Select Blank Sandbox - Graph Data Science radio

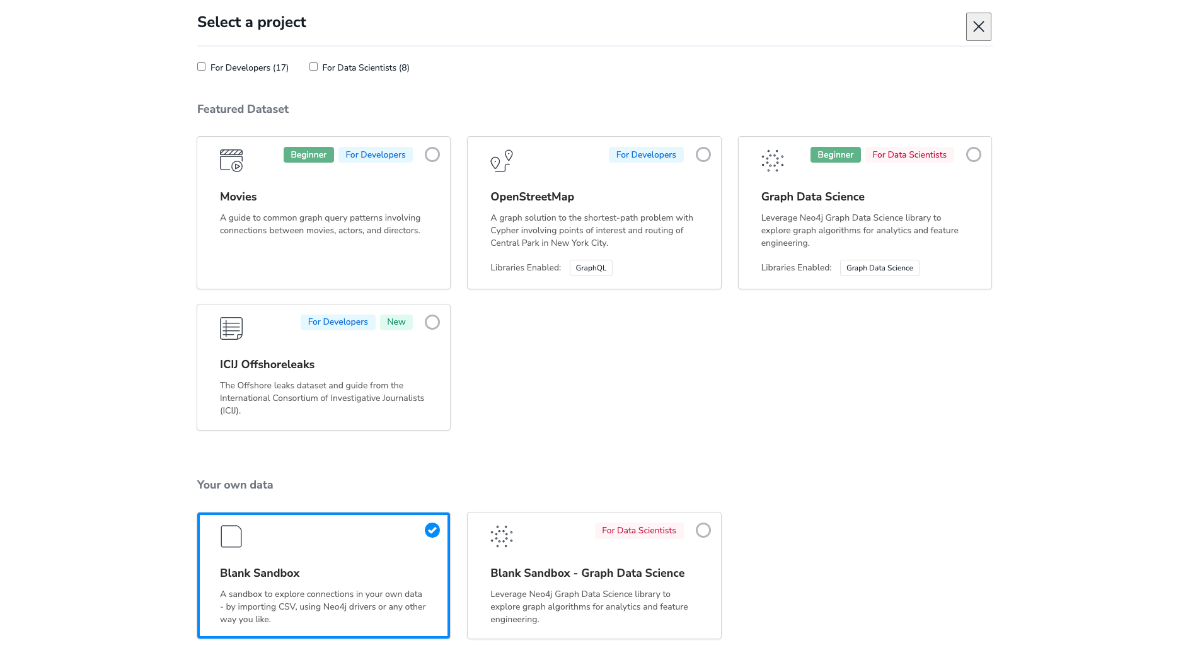(703, 530)
